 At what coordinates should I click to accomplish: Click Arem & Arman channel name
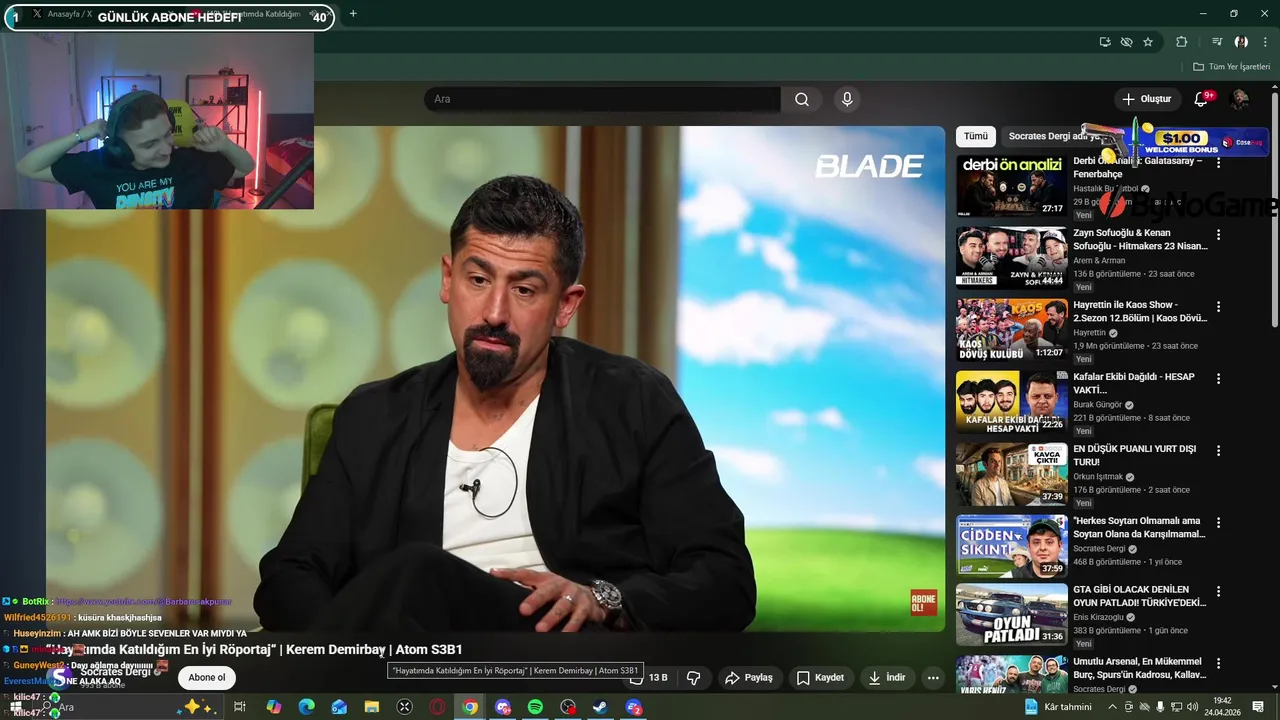[x=1099, y=261]
